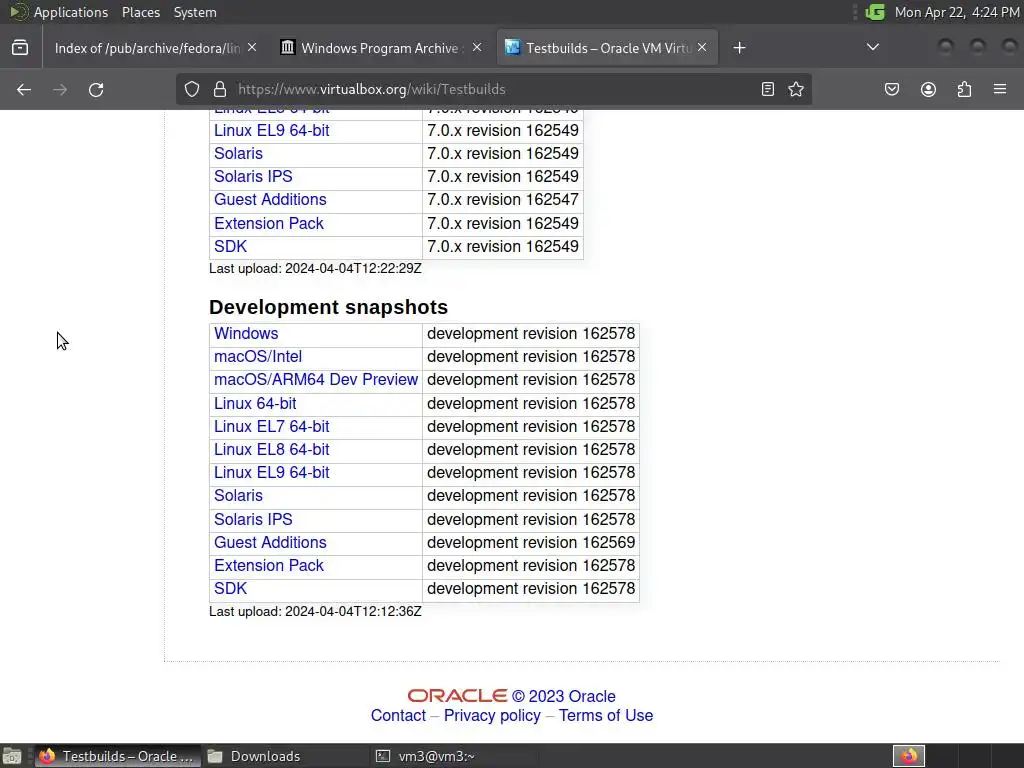This screenshot has height=768, width=1024.
Task: Open the System menu
Action: [195, 12]
